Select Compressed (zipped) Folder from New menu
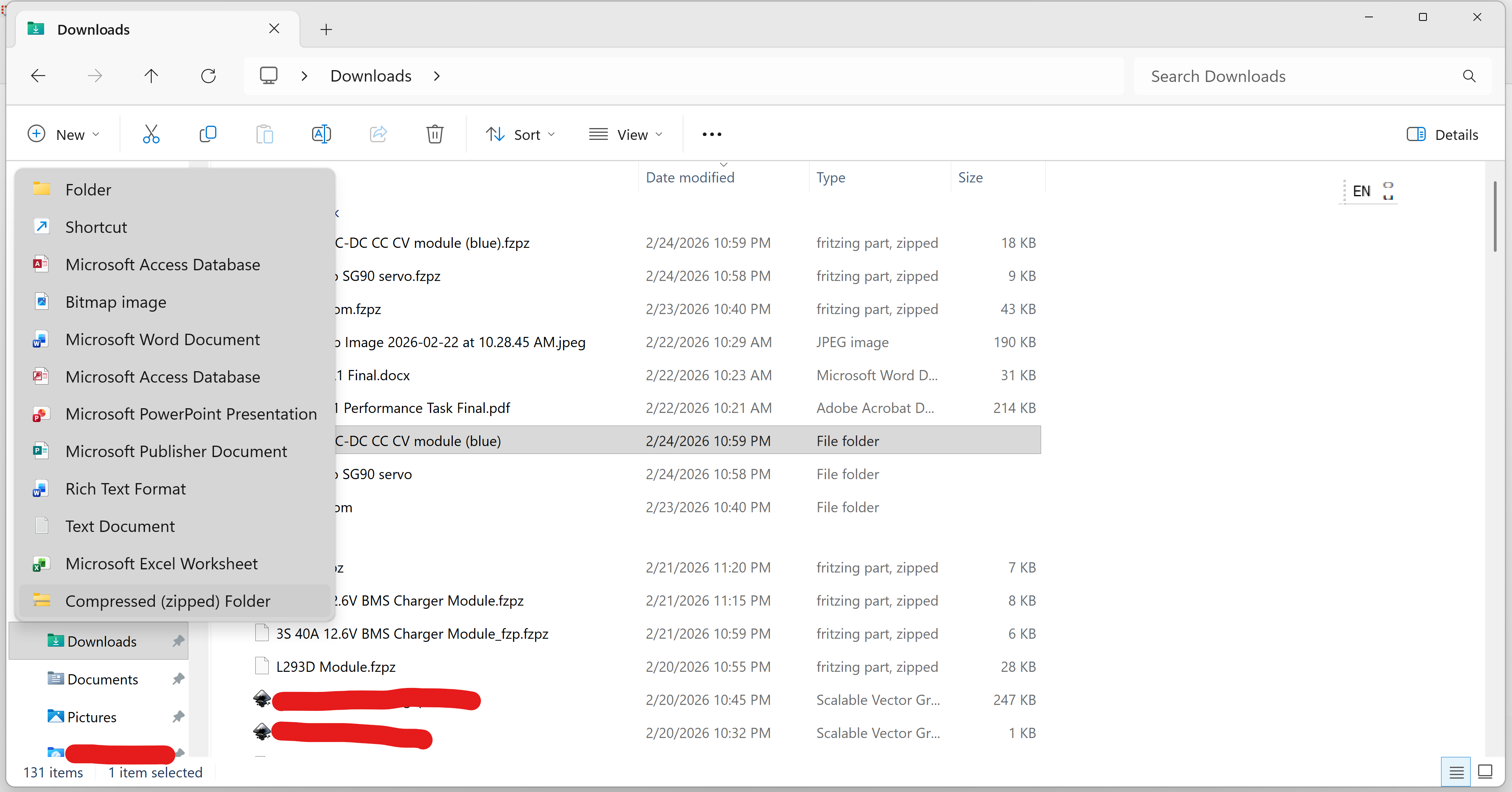The width and height of the screenshot is (1512, 792). click(168, 601)
